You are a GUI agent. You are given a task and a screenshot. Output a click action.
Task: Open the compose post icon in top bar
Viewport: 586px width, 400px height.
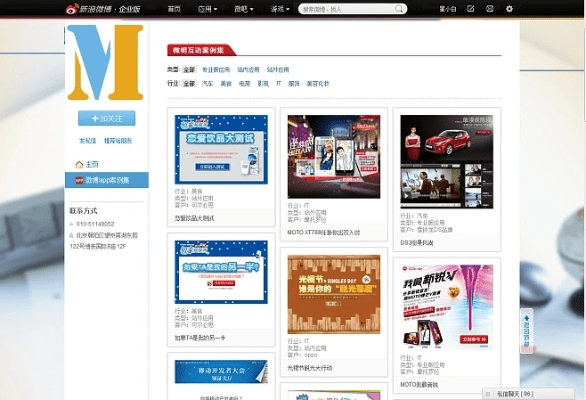pos(471,9)
